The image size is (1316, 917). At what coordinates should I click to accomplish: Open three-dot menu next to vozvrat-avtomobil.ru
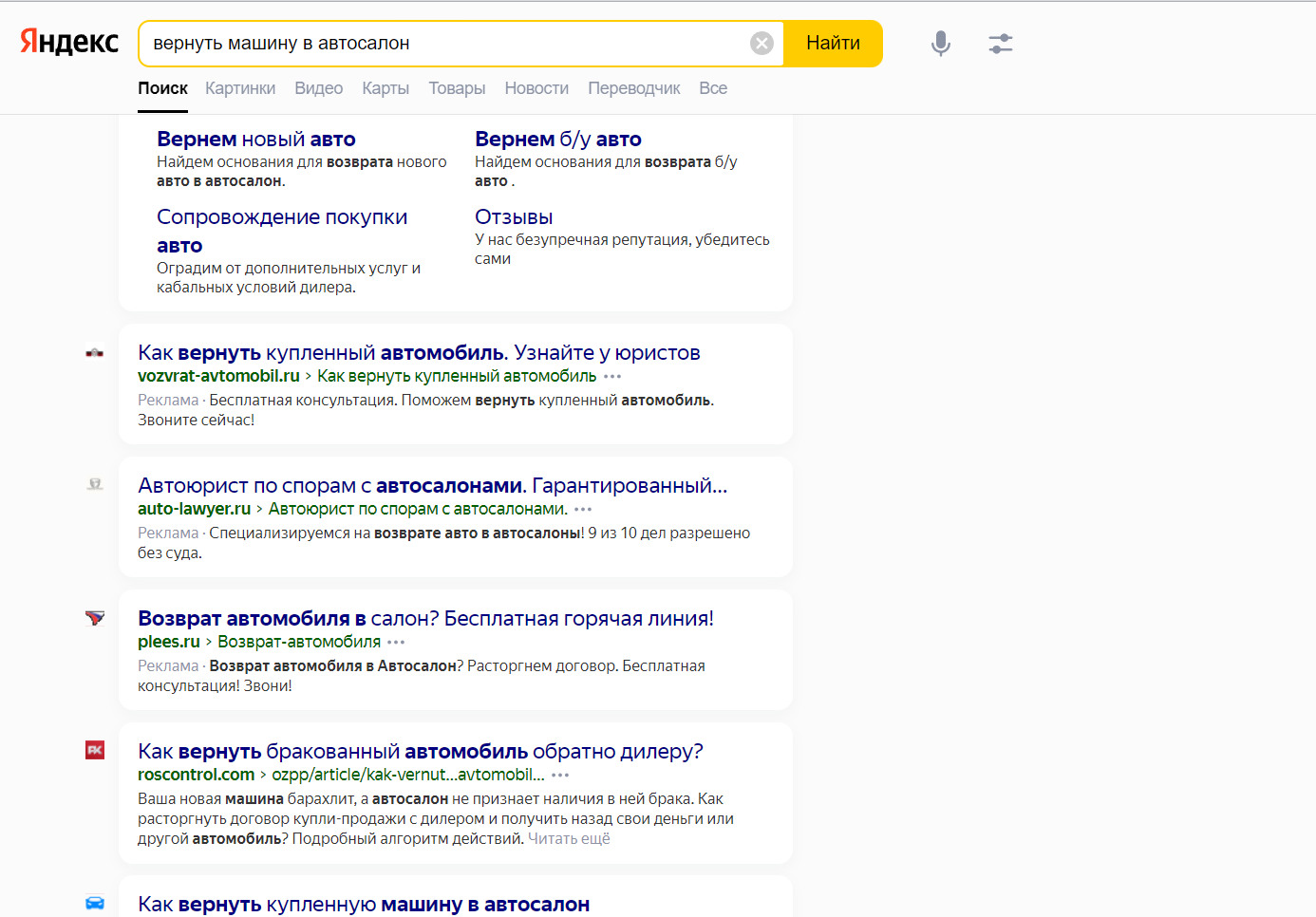pyautogui.click(x=612, y=377)
